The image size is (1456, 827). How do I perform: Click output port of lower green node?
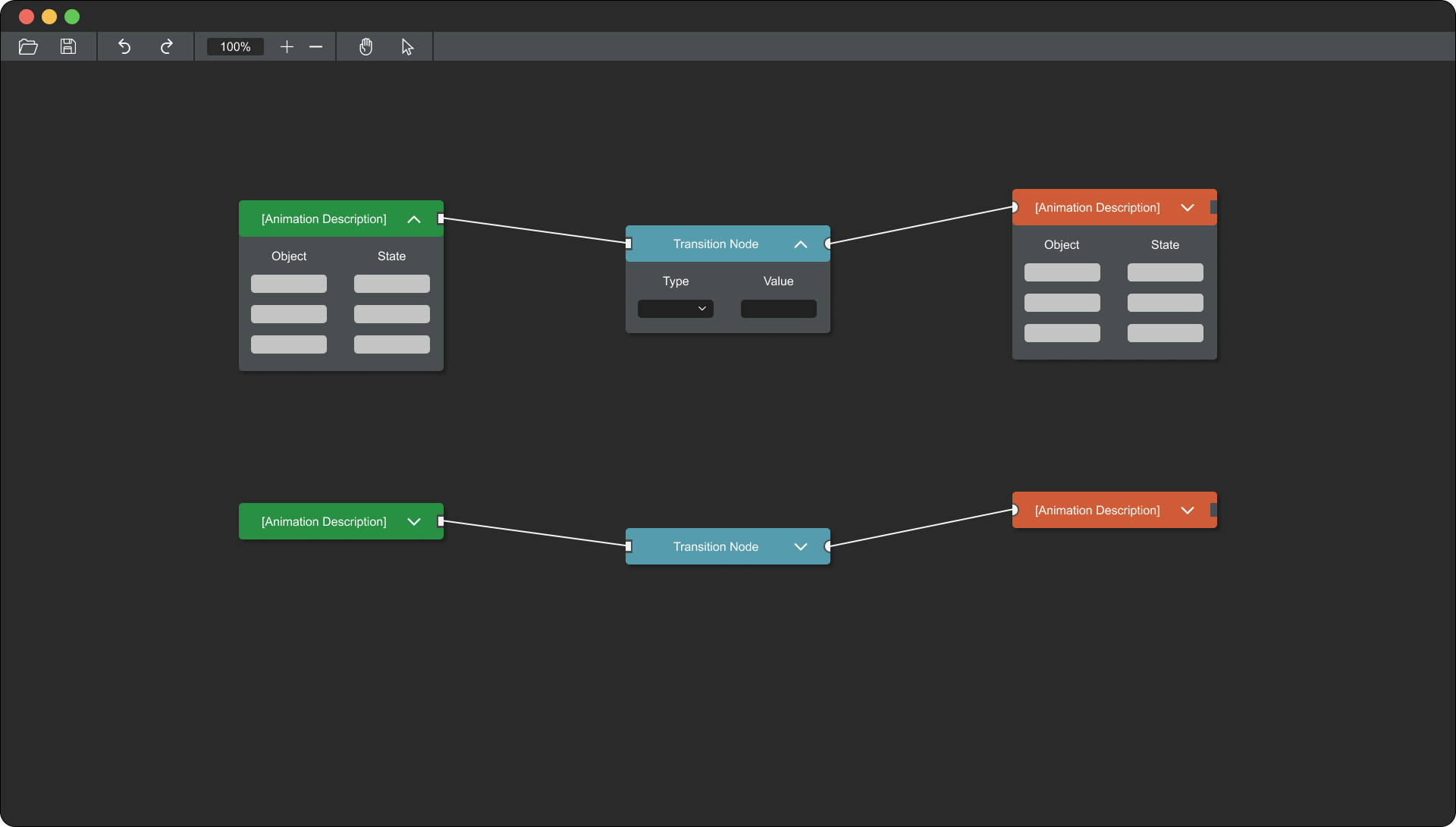pos(441,521)
